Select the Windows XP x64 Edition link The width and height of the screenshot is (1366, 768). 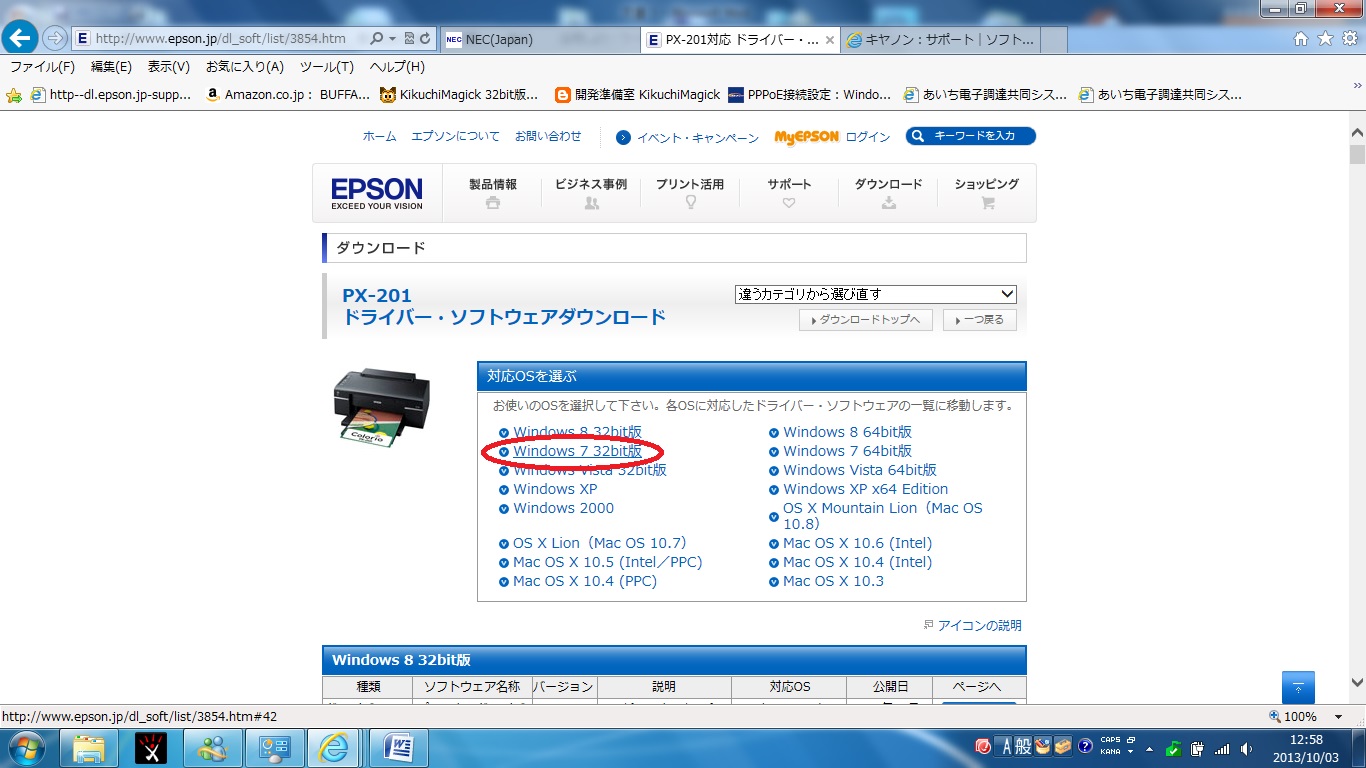(865, 489)
